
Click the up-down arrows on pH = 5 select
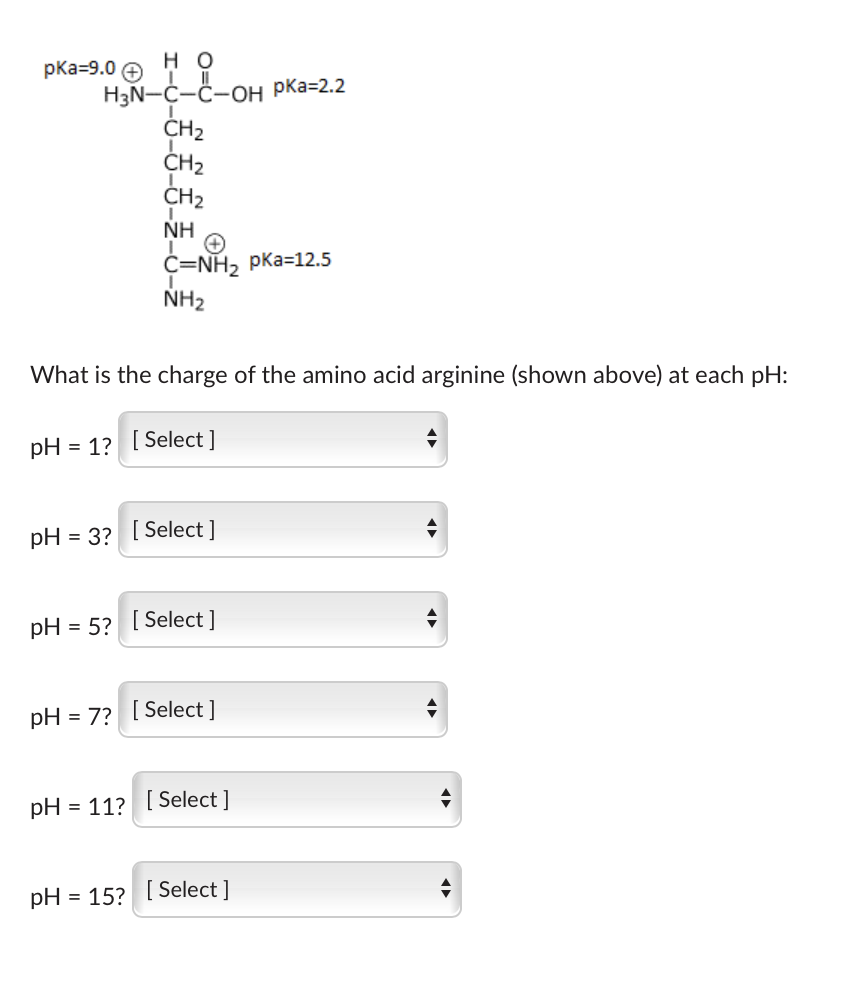(431, 618)
